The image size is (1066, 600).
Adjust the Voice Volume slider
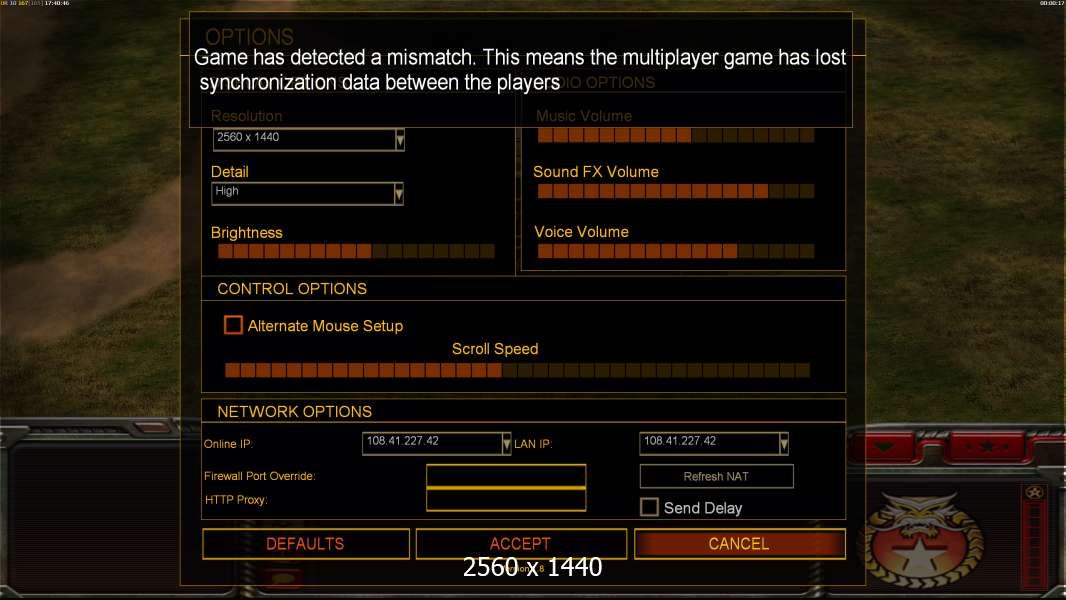[676, 251]
